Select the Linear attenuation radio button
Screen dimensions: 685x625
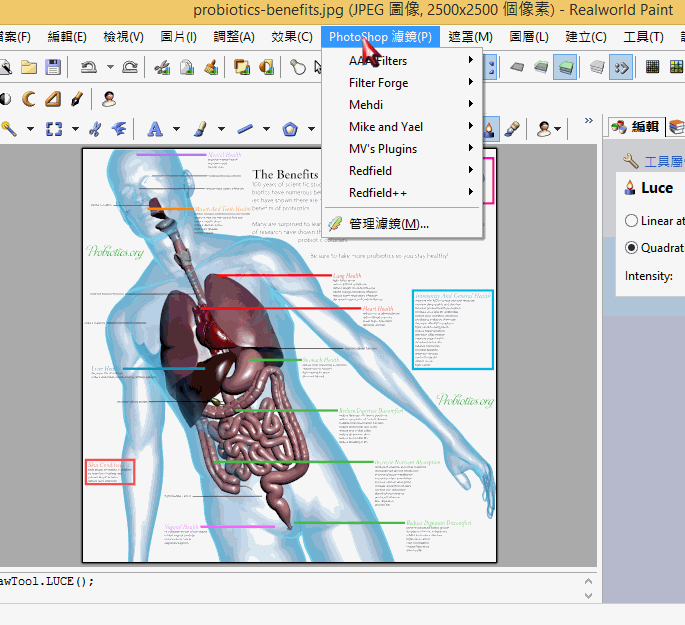tap(631, 221)
